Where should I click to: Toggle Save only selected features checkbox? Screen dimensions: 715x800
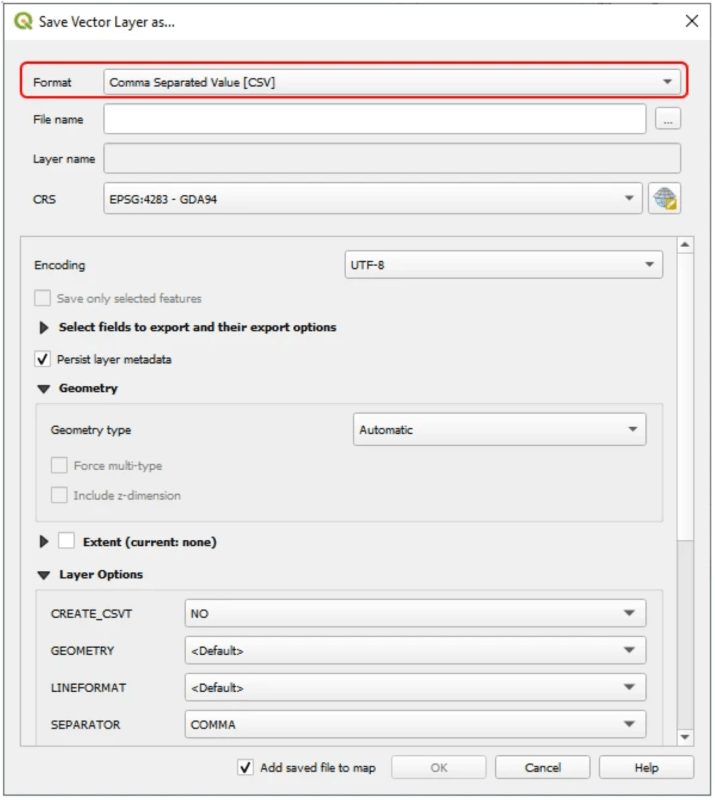(42, 298)
